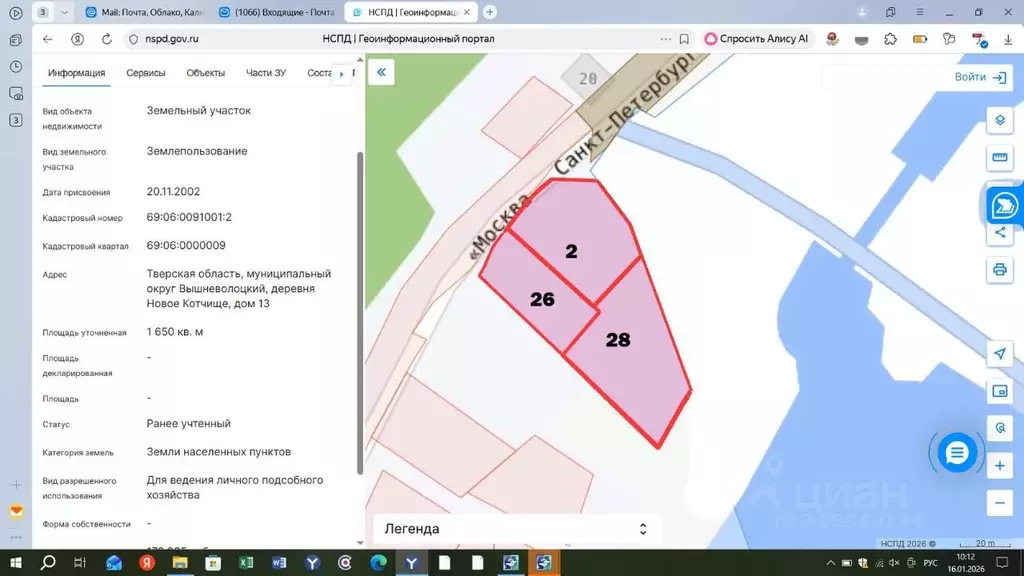1024x576 pixels.
Task: Open the tab group dropdown arrow
Action: (x=65, y=12)
